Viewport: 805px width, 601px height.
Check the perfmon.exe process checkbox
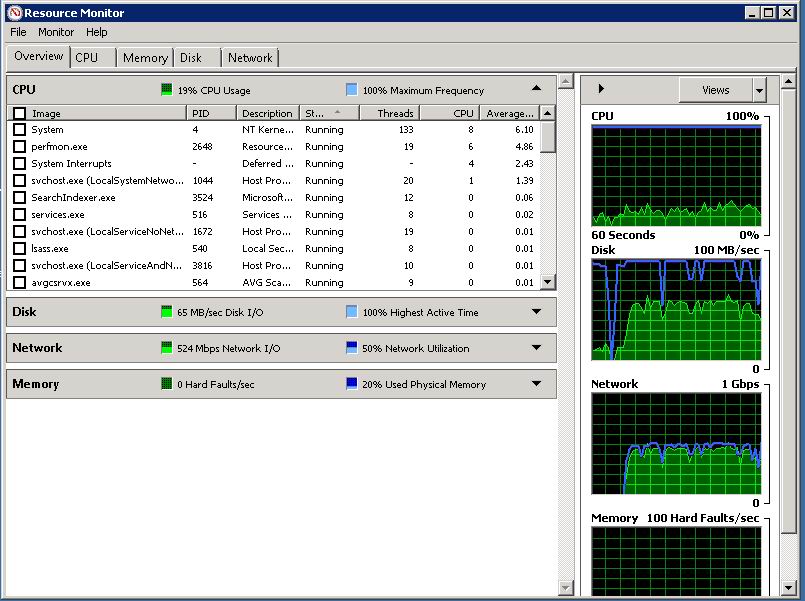coord(19,147)
